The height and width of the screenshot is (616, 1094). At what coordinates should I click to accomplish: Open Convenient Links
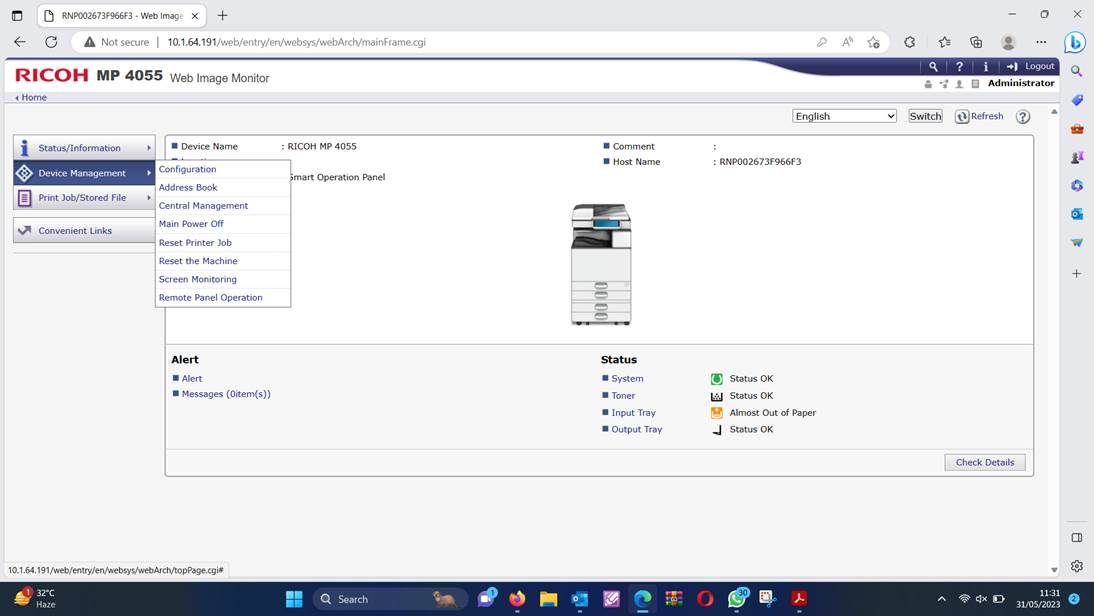click(84, 230)
